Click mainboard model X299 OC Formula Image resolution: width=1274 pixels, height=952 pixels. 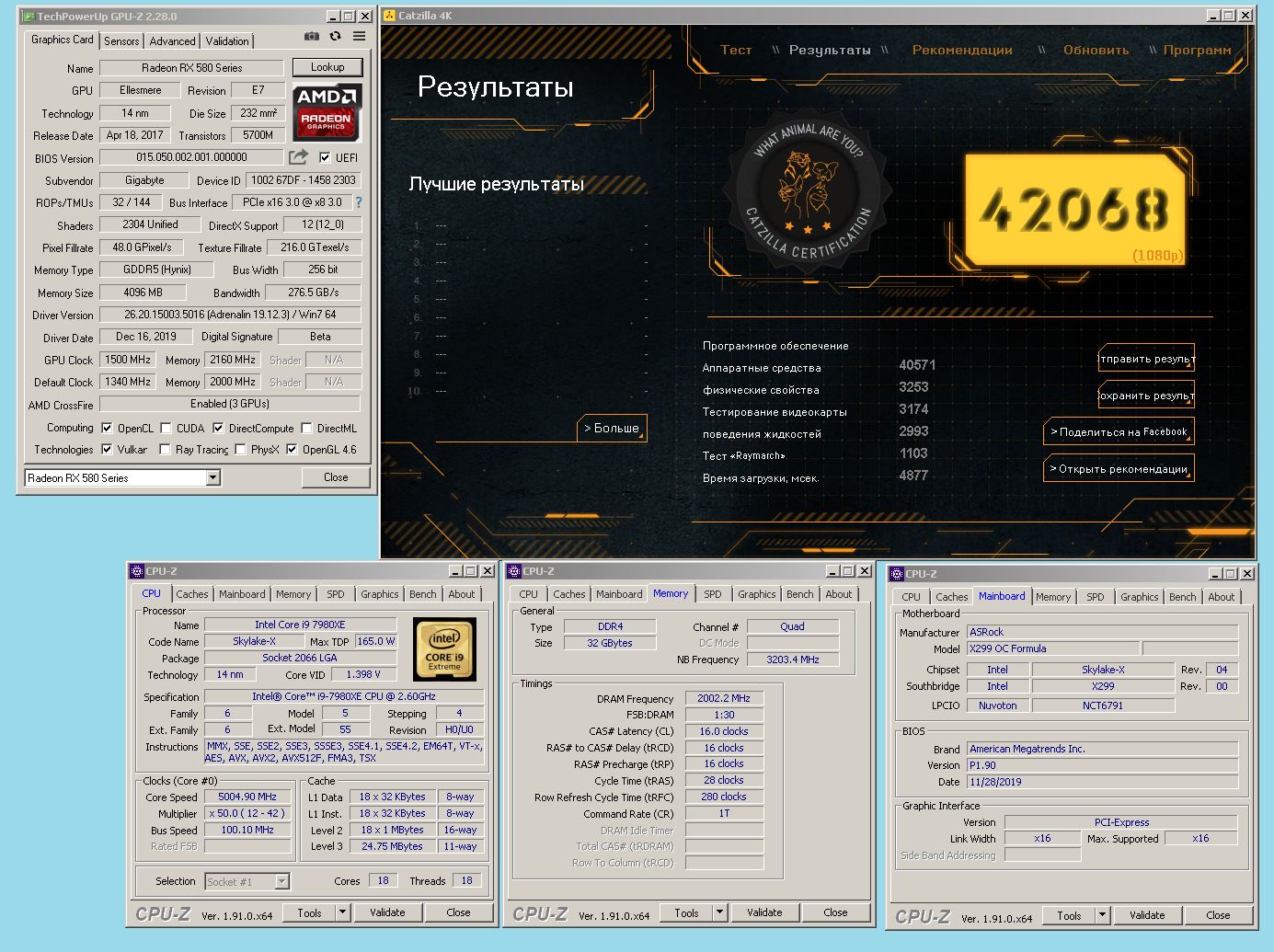point(1053,648)
